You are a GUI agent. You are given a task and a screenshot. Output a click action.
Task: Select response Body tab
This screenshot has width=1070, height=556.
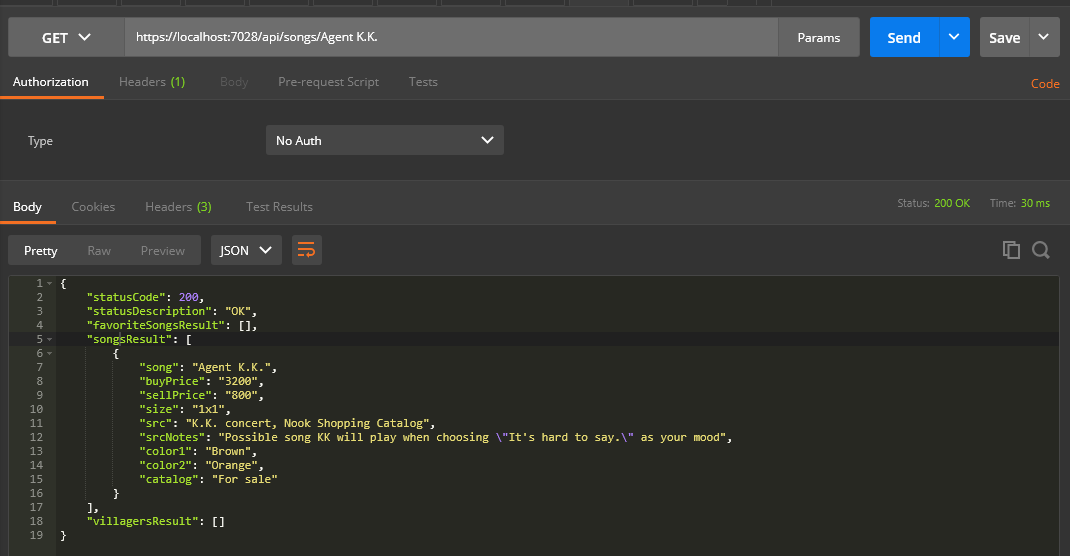click(27, 207)
